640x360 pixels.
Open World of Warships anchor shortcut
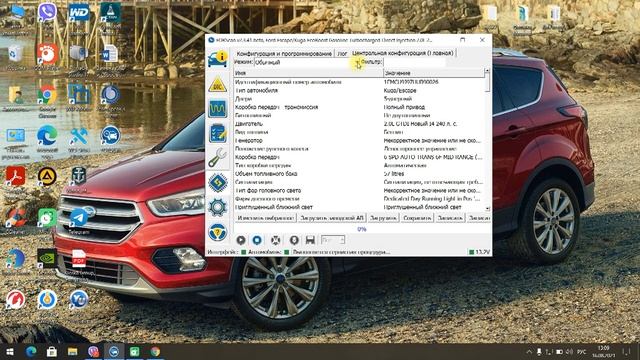78,176
